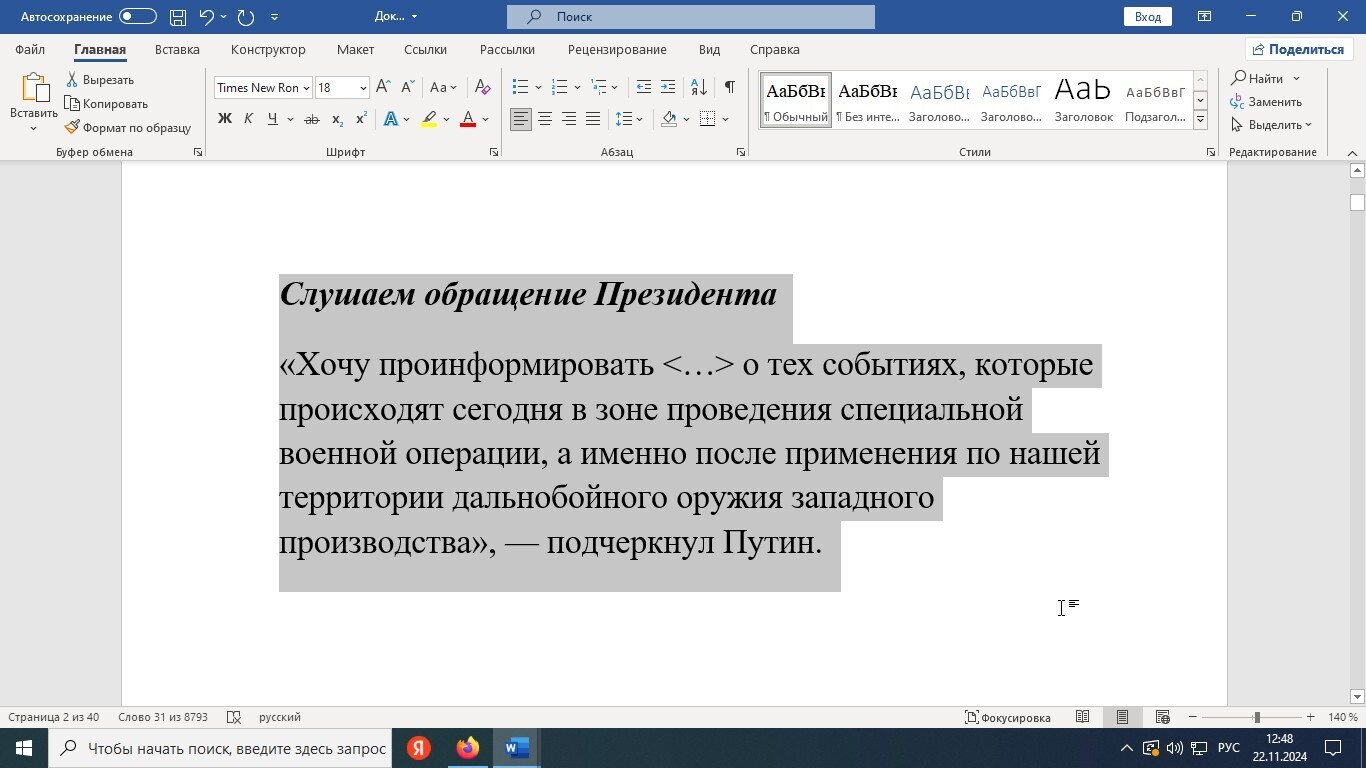Clear all formatting with eraser icon
The width and height of the screenshot is (1366, 768).
coord(482,87)
